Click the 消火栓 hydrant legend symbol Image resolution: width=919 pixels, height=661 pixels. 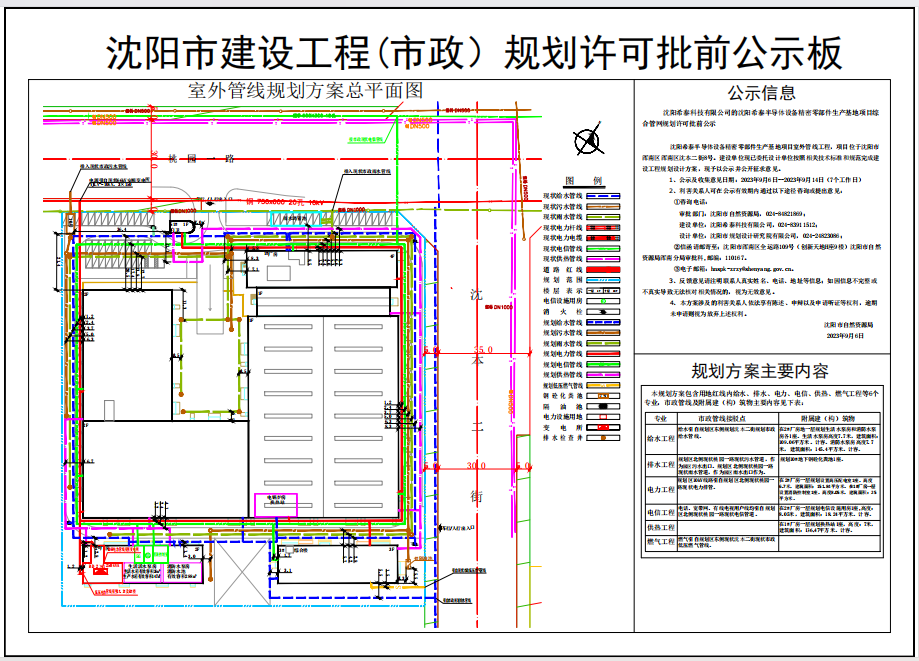tap(603, 312)
